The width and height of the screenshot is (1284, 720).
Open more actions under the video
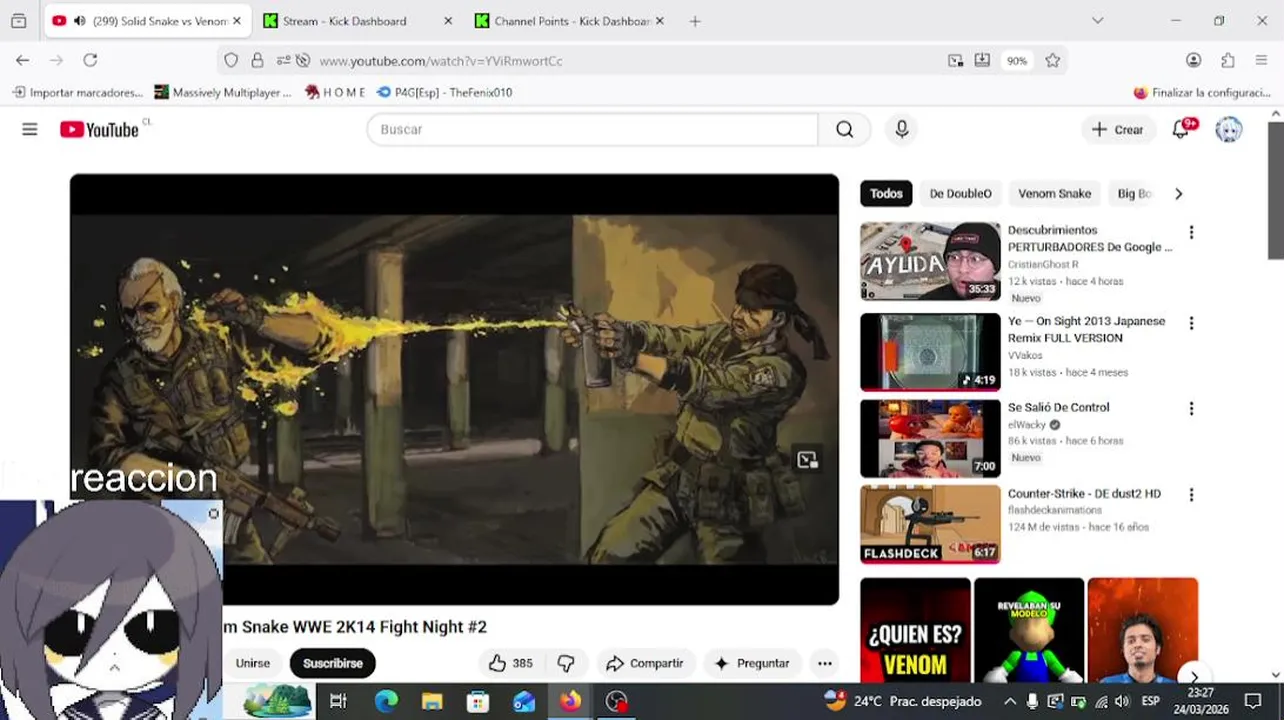[x=824, y=663]
